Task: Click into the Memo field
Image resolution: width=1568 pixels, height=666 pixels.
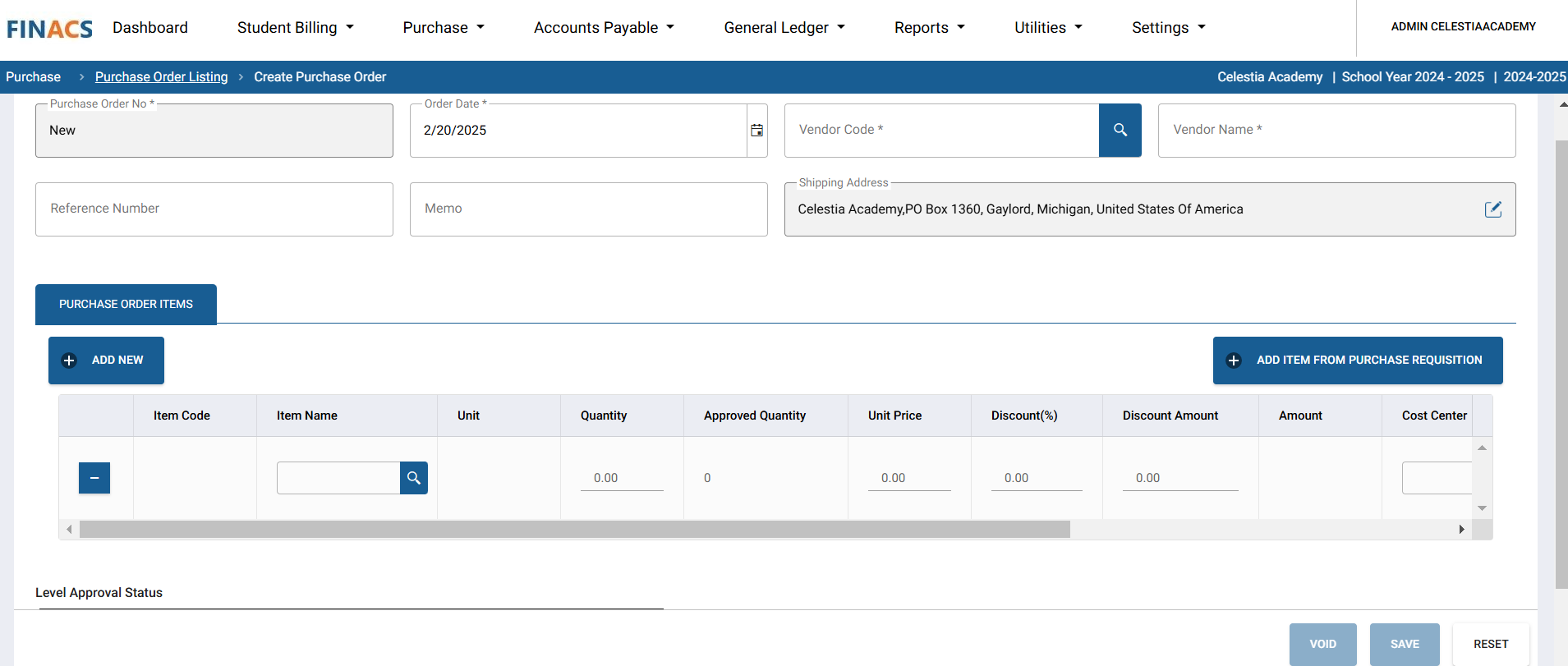Action: [588, 209]
